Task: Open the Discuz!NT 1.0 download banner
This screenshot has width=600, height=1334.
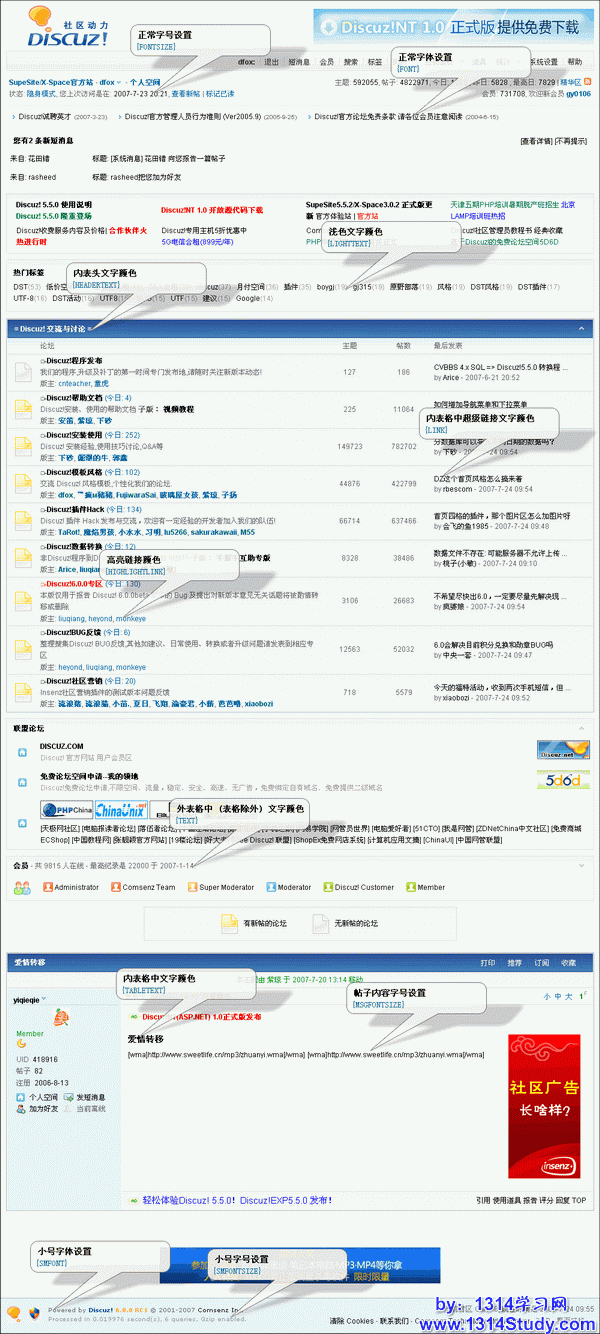Action: click(452, 27)
